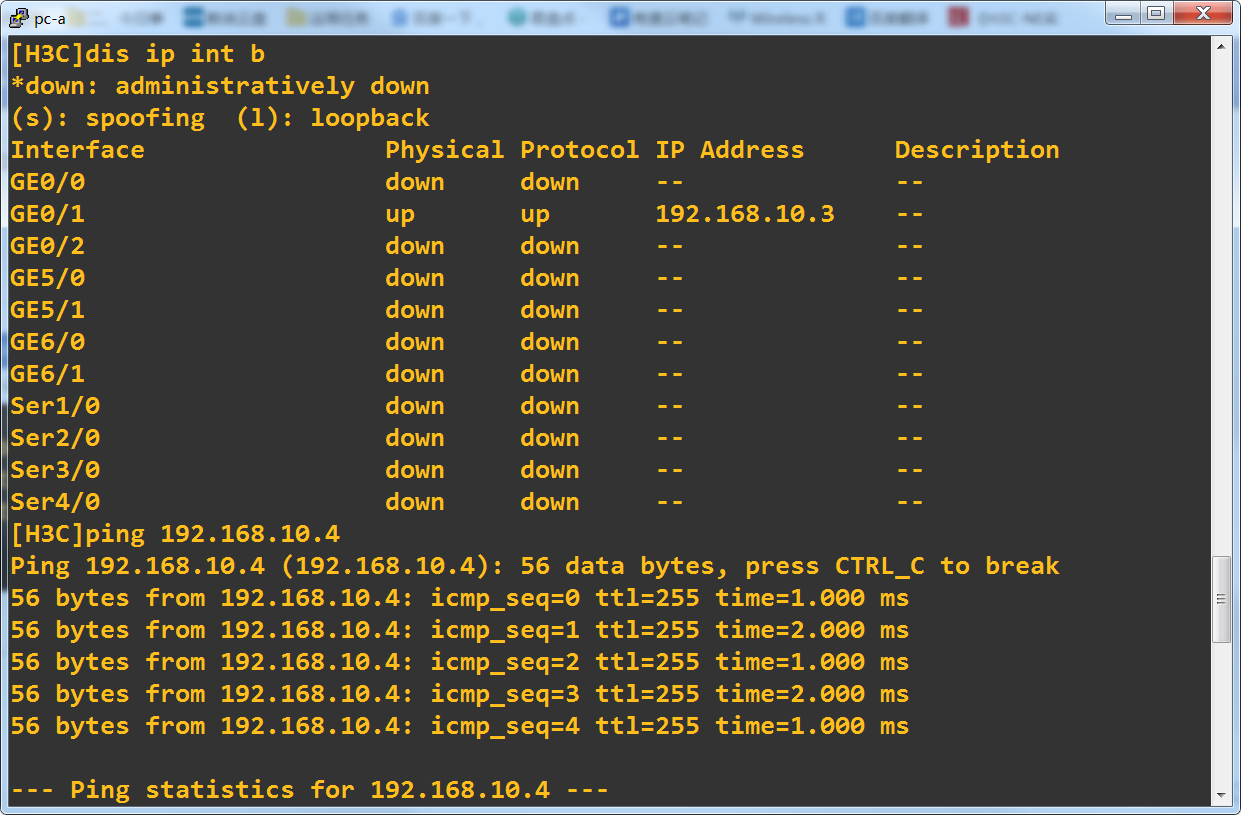Viewport: 1241px width, 815px height.
Task: Click the Description column header
Action: point(976,150)
